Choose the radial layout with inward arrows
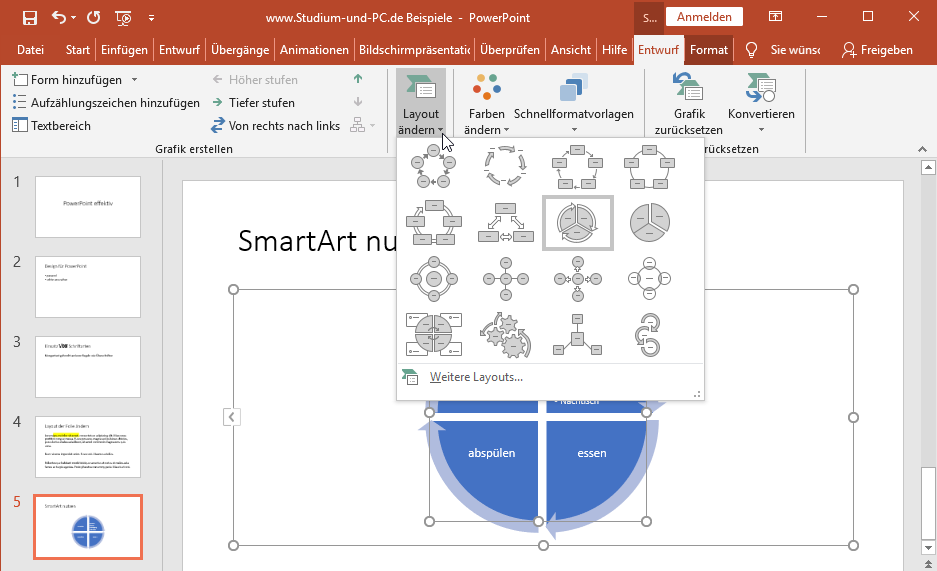Screen dimensions: 937x571 [x=577, y=279]
